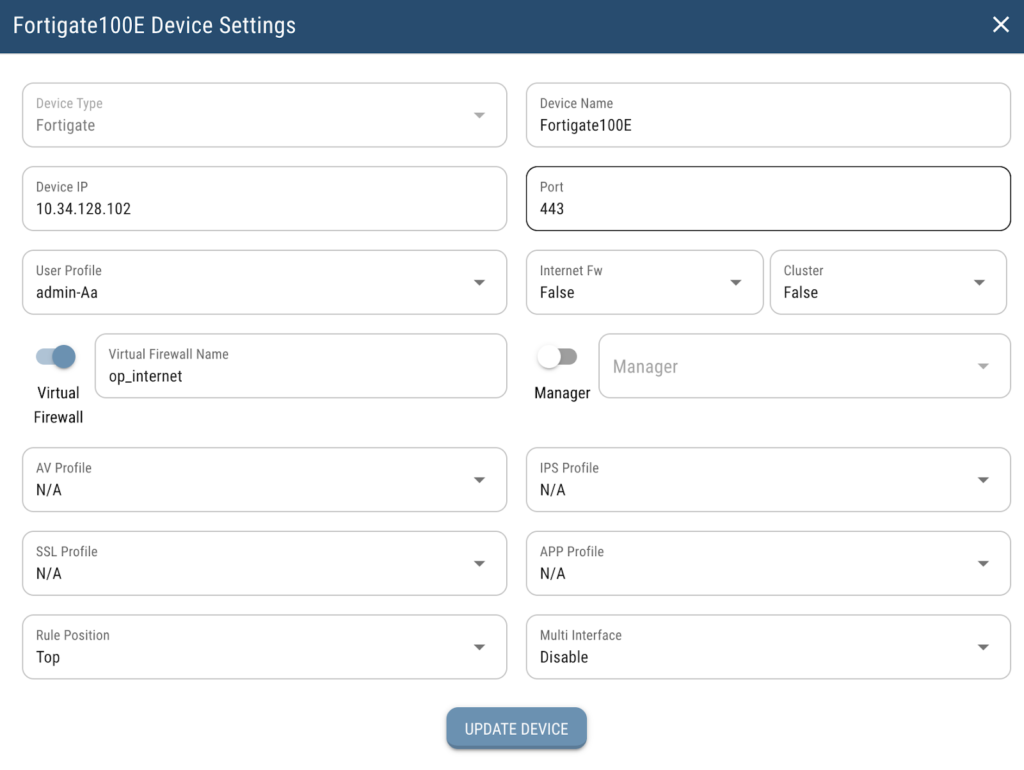1024x770 pixels.
Task: Open the disabled Manager dropdown
Action: pyautogui.click(x=804, y=366)
